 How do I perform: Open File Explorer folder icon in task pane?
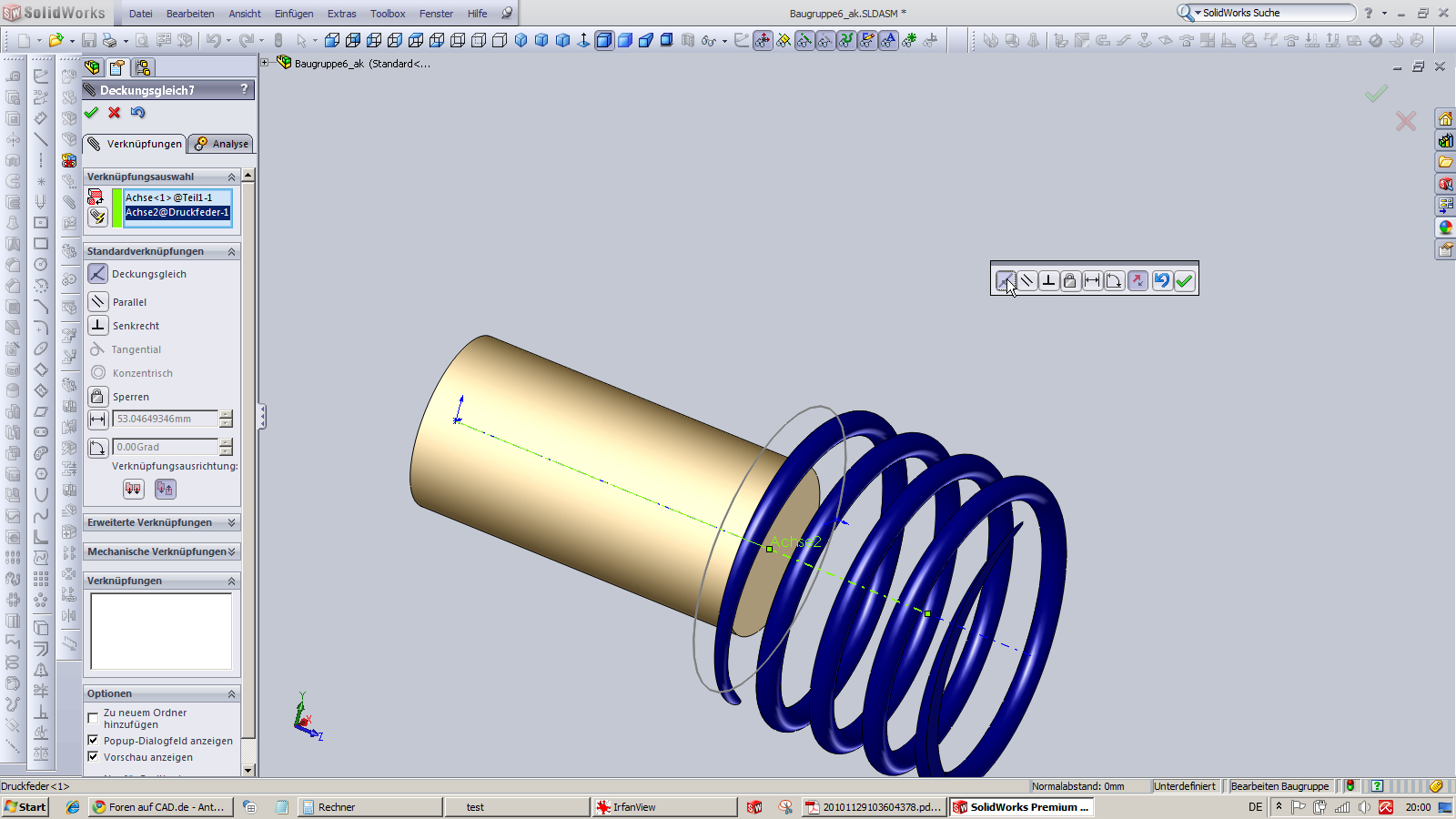click(x=1445, y=163)
